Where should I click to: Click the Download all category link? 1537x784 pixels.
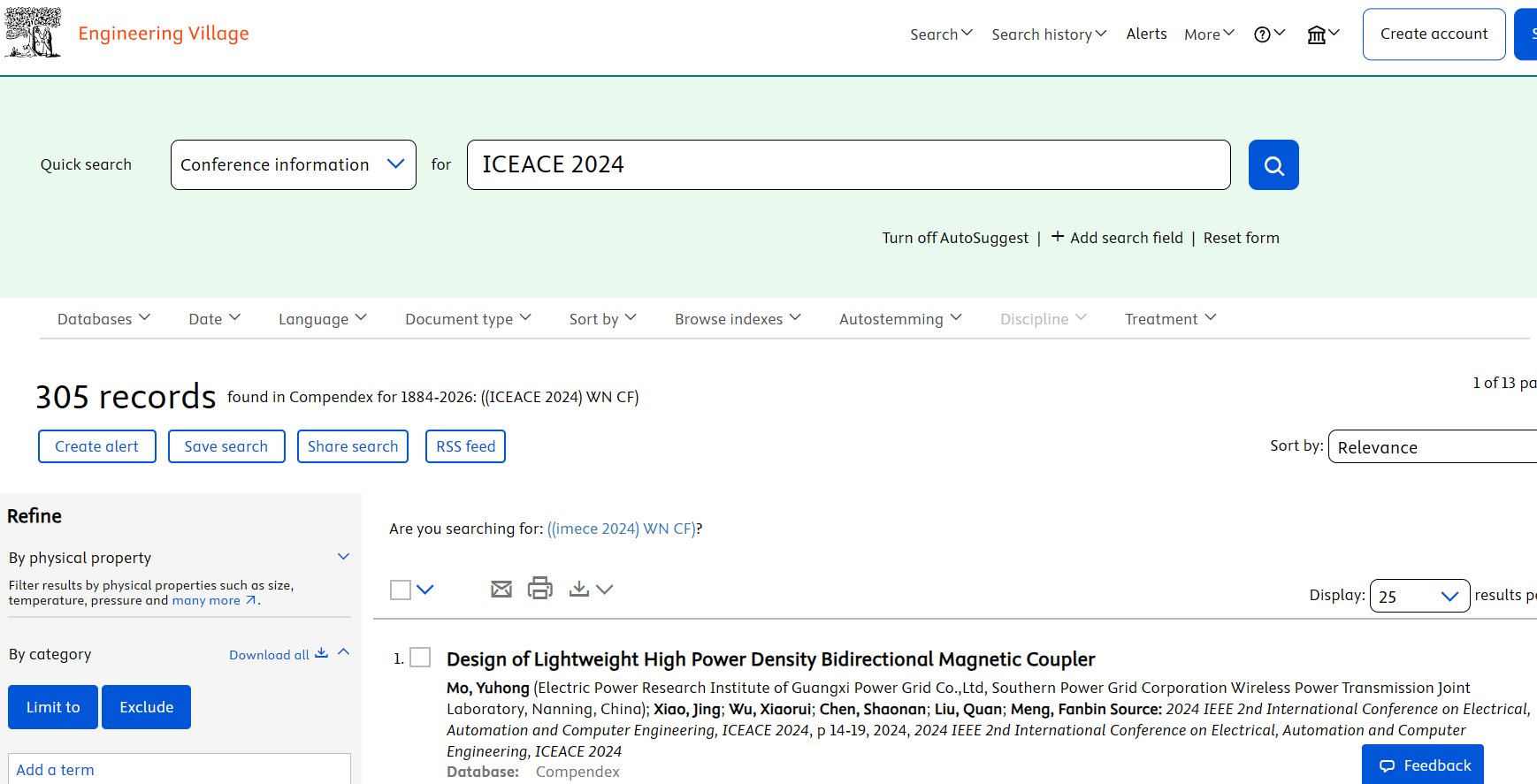(x=279, y=654)
